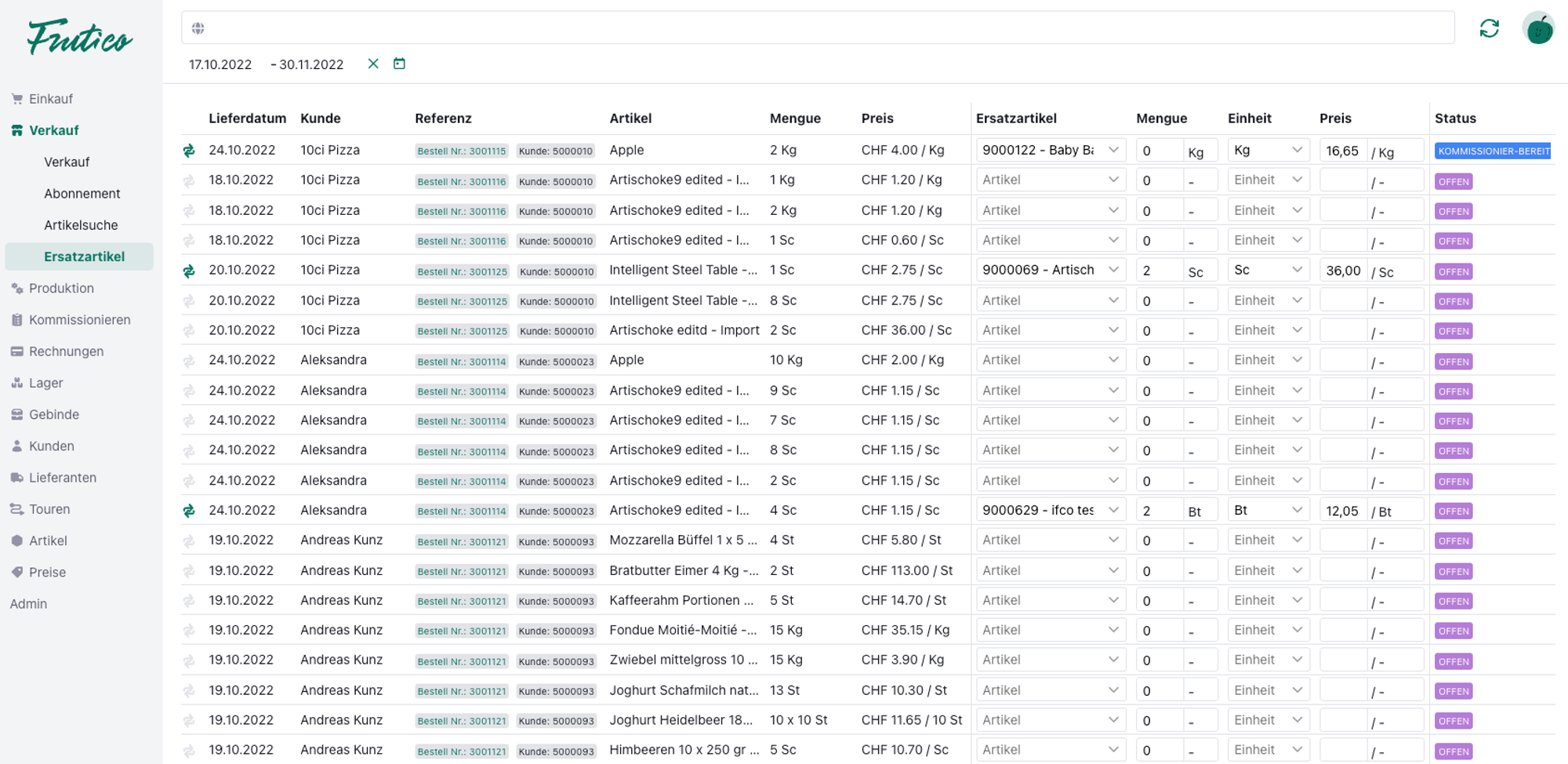1568x764 pixels.
Task: Open Artikel dropdown for Bratbutter Eimer row
Action: pyautogui.click(x=1050, y=571)
